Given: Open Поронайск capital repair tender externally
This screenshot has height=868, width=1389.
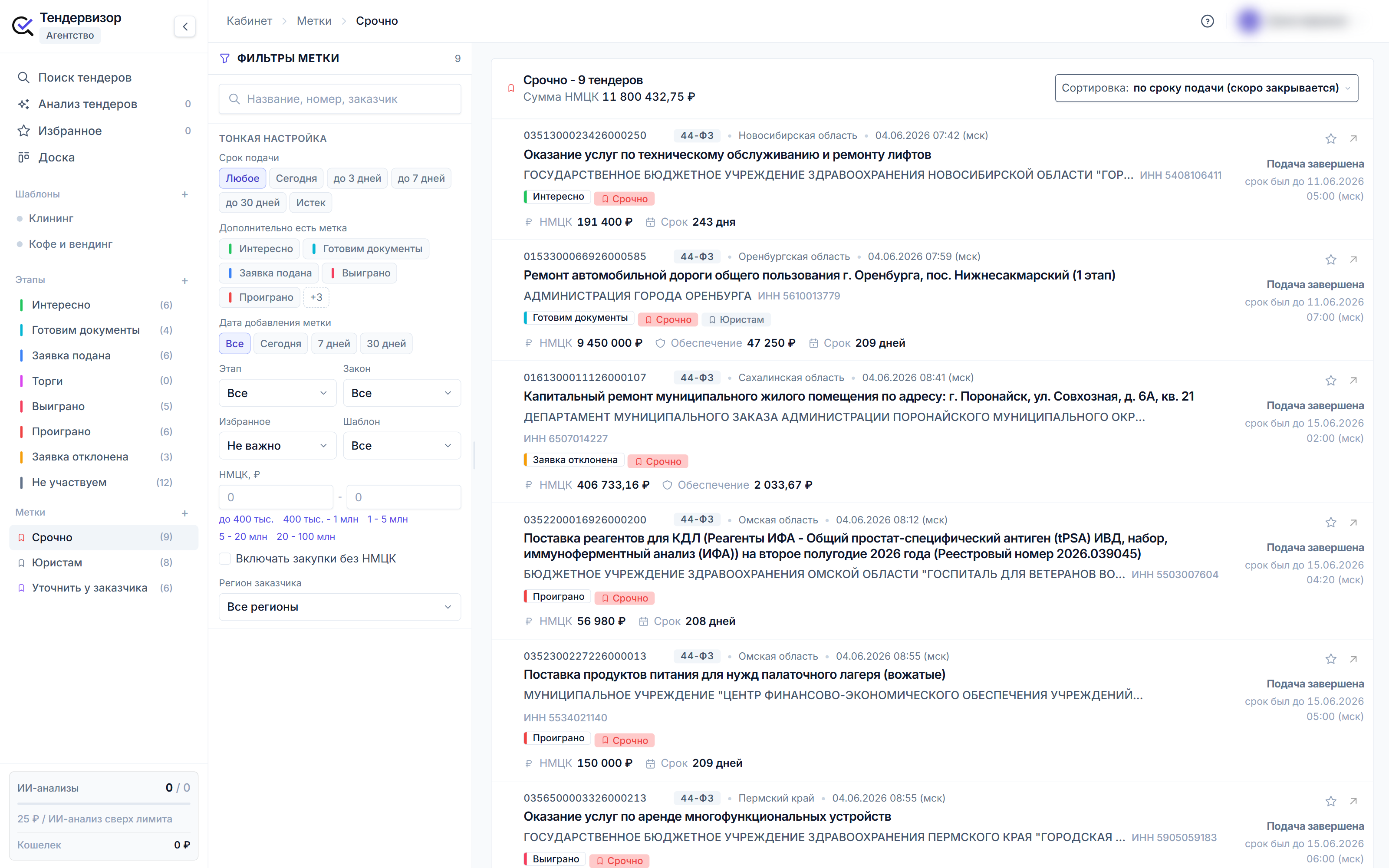Looking at the screenshot, I should tap(1353, 381).
